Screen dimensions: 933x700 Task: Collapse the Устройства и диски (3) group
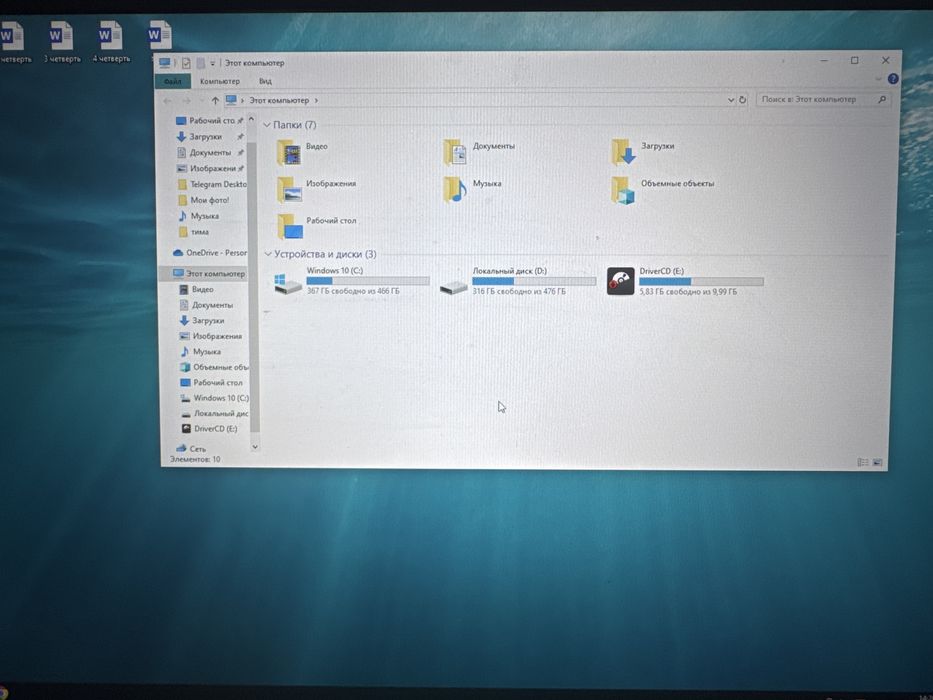[x=268, y=254]
